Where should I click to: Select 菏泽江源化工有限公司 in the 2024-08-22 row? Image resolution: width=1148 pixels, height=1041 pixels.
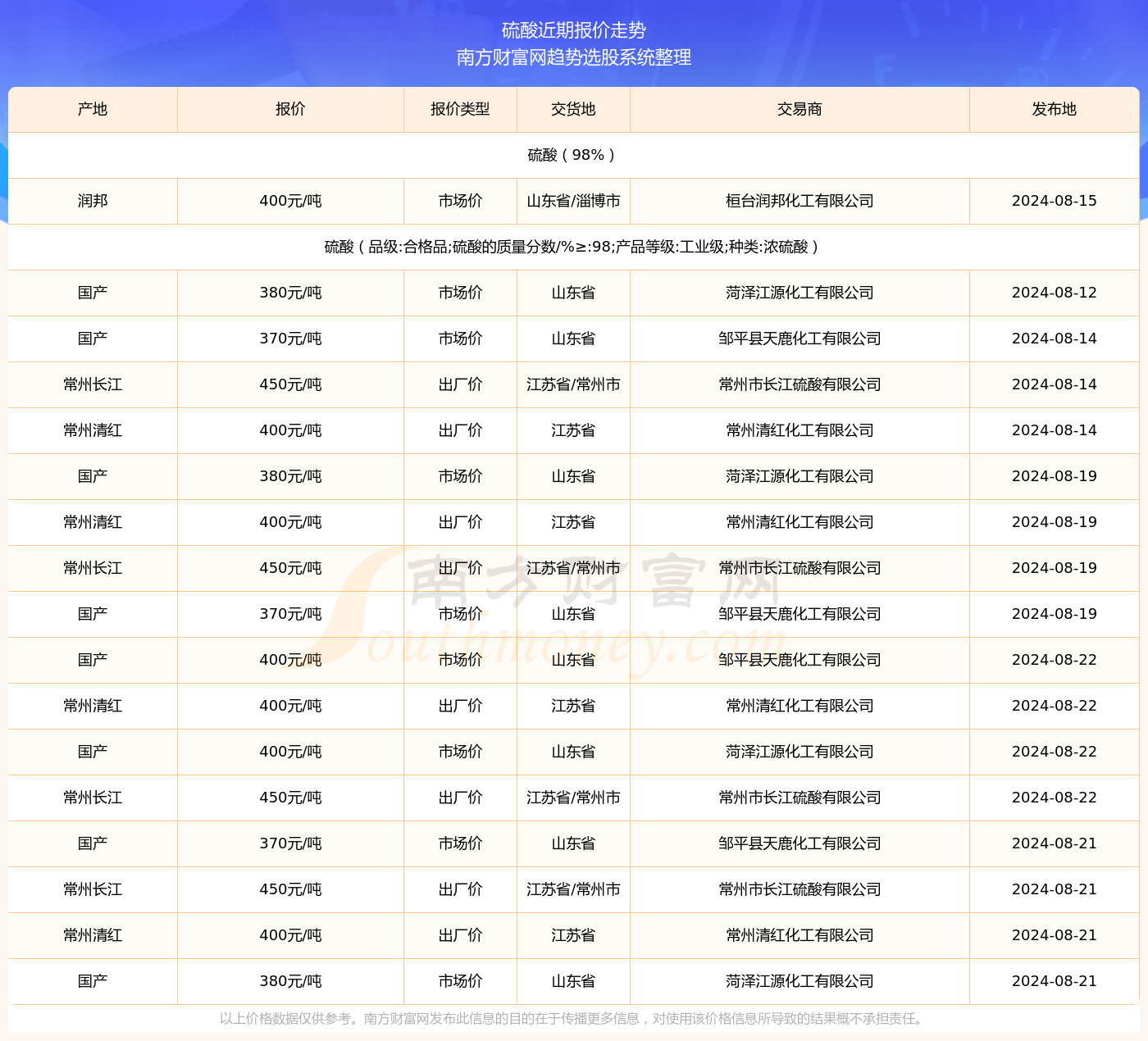tap(799, 752)
